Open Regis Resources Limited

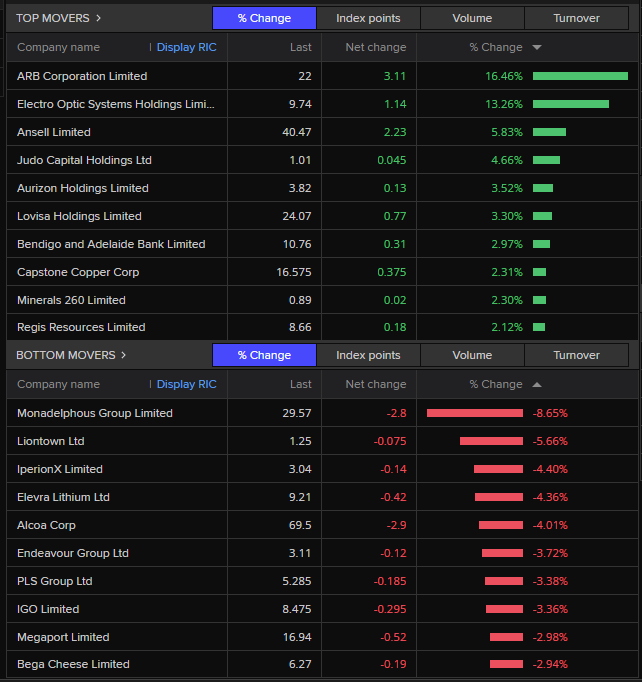tap(81, 327)
